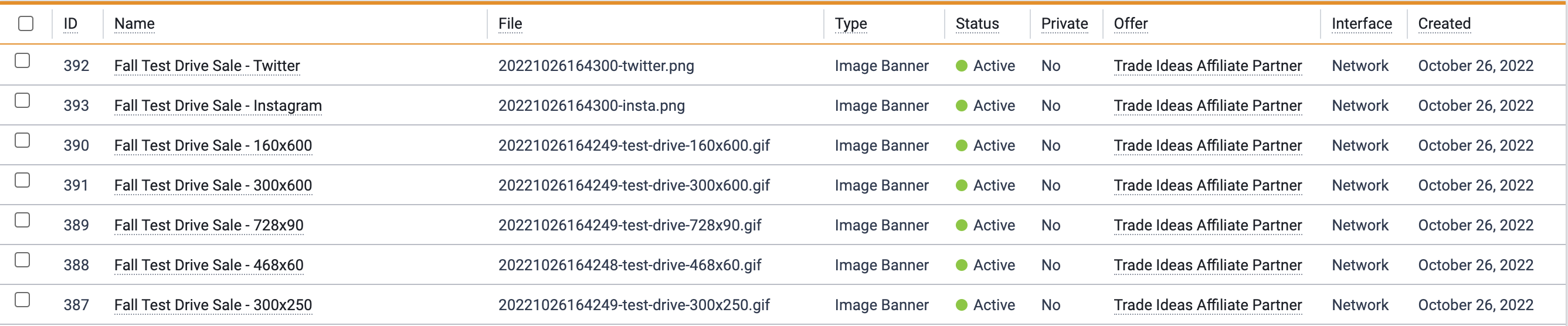Screen dimensions: 1568x326
Task: Open Fall Test Drive Sale - Instagram link
Action: coord(218,106)
